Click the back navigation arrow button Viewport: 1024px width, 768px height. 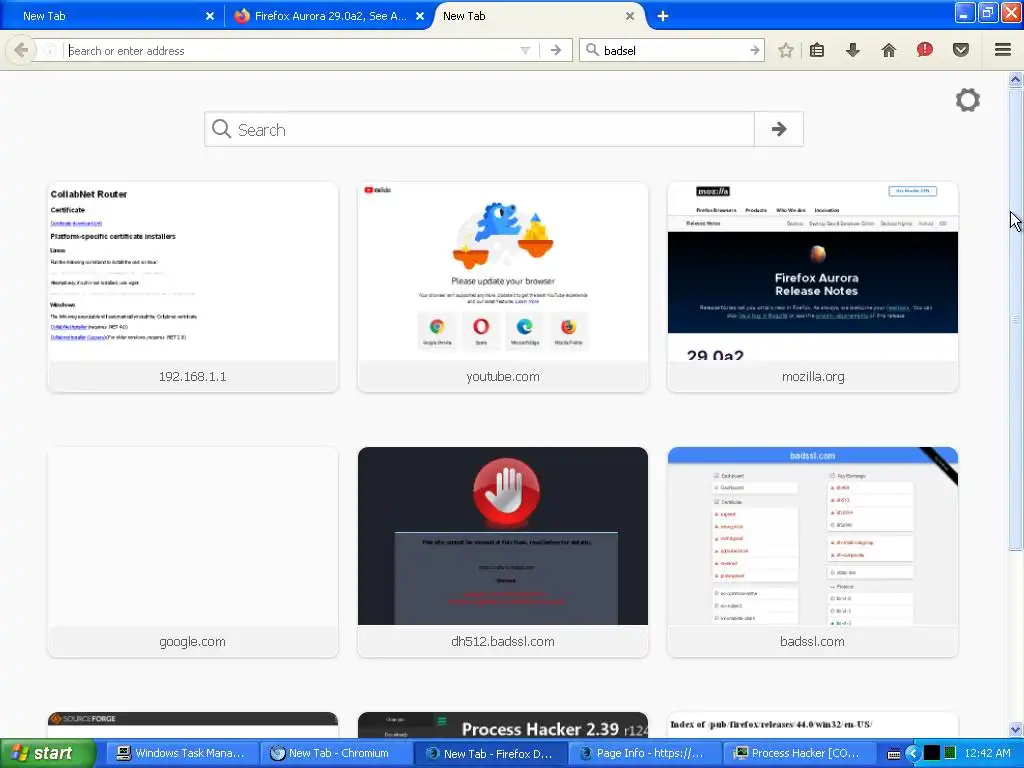point(21,50)
